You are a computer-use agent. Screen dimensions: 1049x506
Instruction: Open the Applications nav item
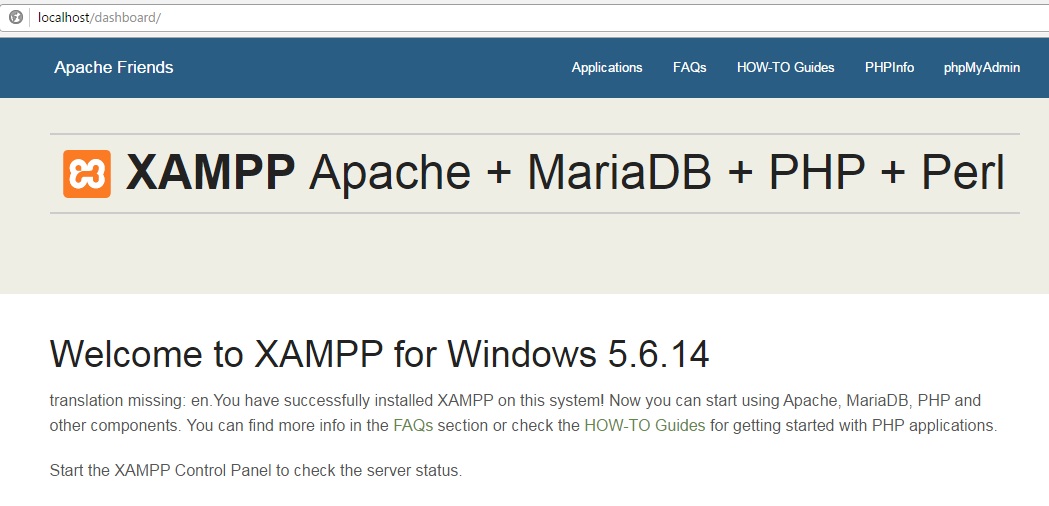(607, 68)
